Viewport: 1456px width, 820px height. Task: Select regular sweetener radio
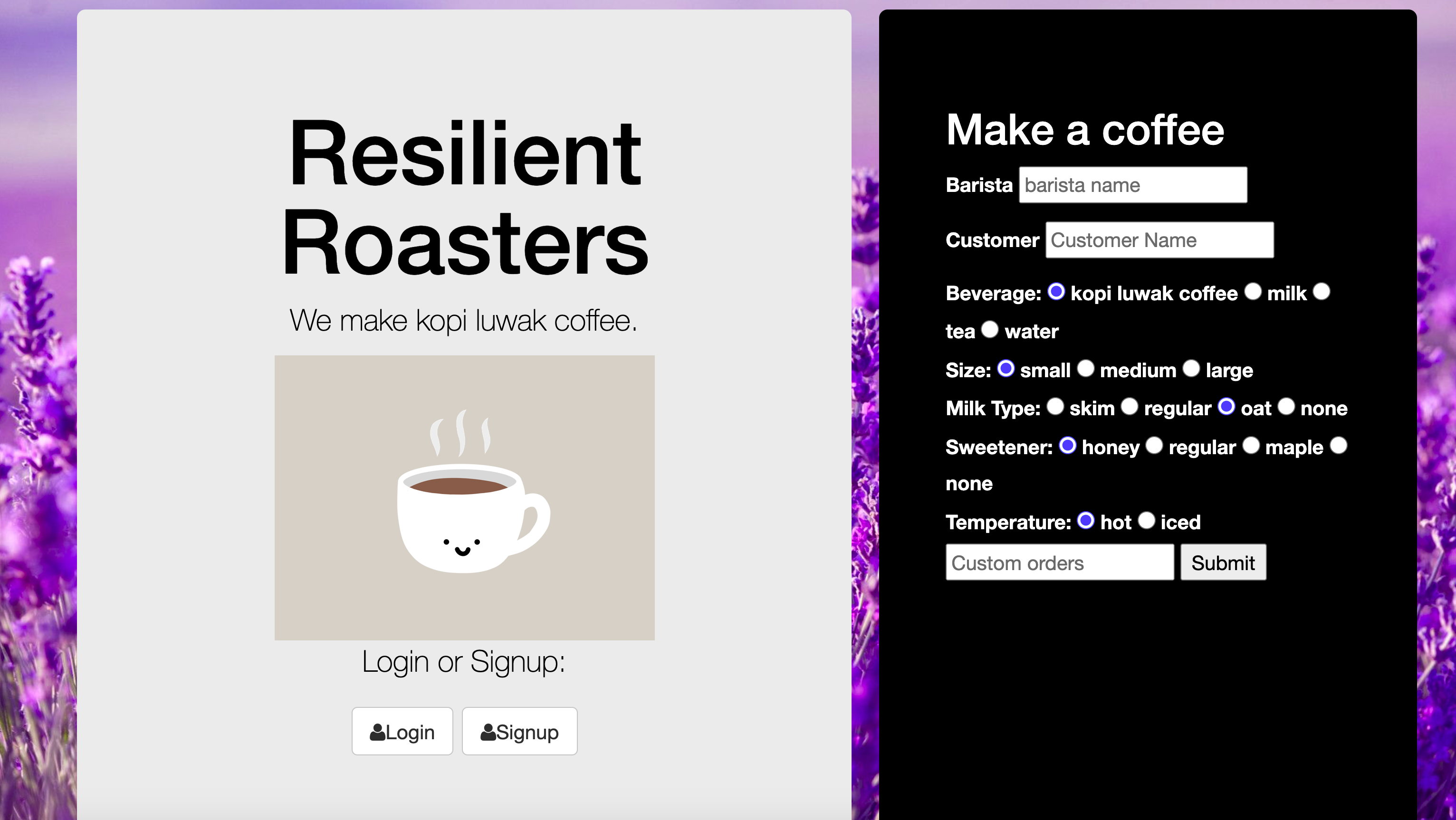(x=1154, y=445)
